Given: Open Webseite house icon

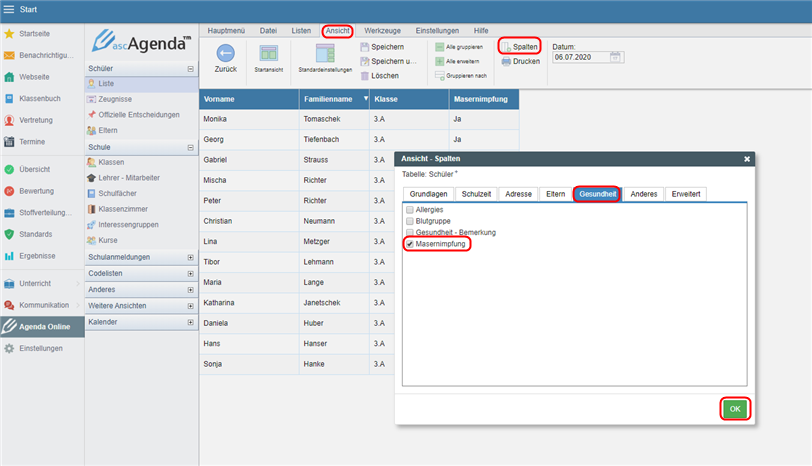Looking at the screenshot, I should pyautogui.click(x=9, y=77).
